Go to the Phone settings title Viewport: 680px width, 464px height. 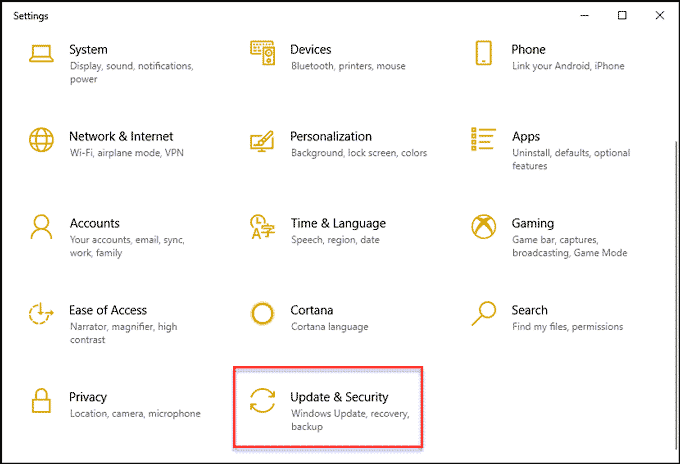pos(528,49)
